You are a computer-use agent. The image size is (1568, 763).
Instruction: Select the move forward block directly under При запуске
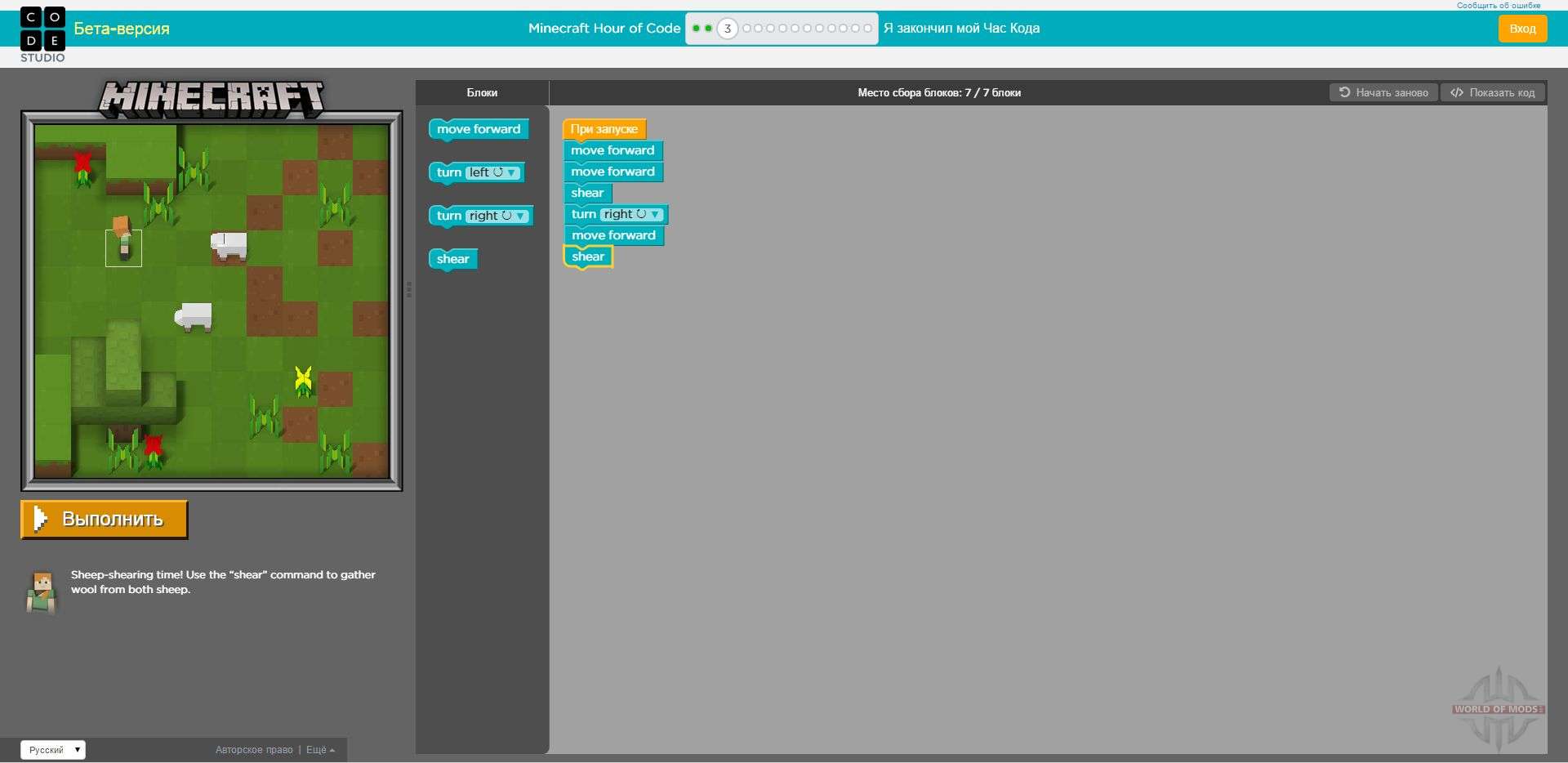coord(613,150)
